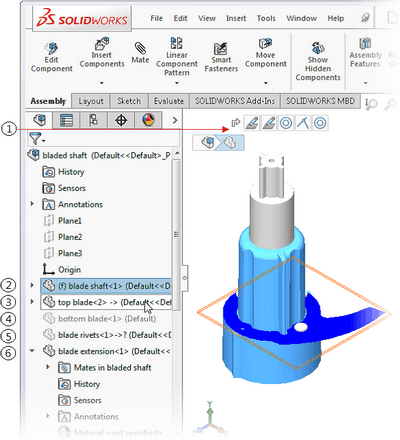Click the FeatureManager filter funnel icon

36,139
